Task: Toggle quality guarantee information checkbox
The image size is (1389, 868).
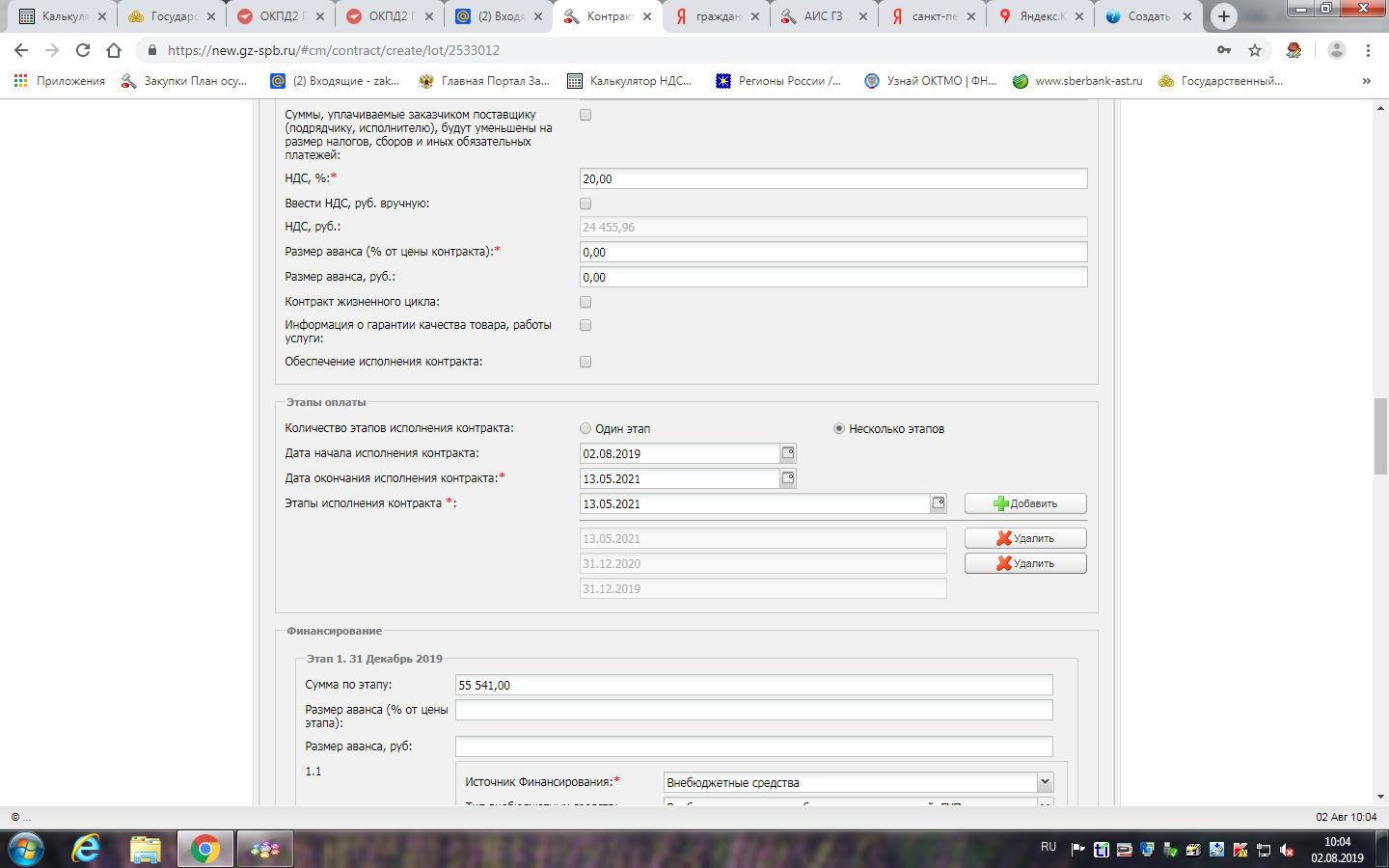Action: (586, 325)
